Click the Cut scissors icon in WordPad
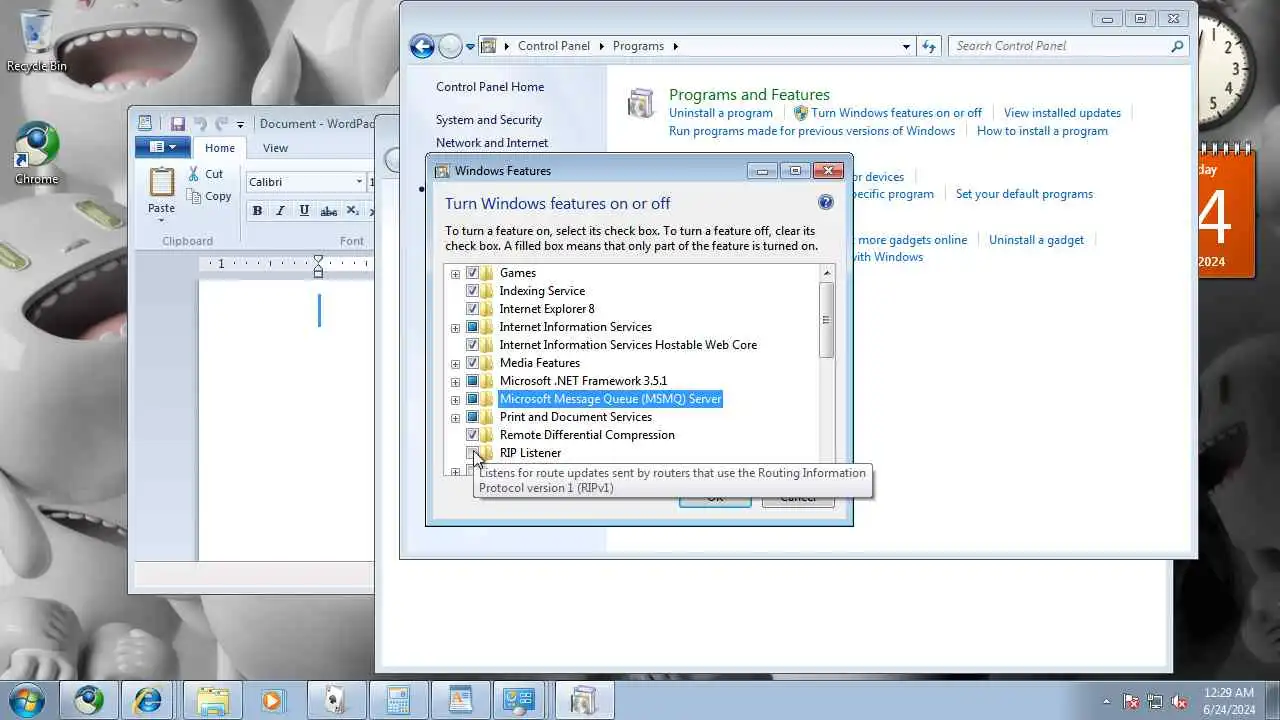The height and width of the screenshot is (720, 1280). [195, 174]
